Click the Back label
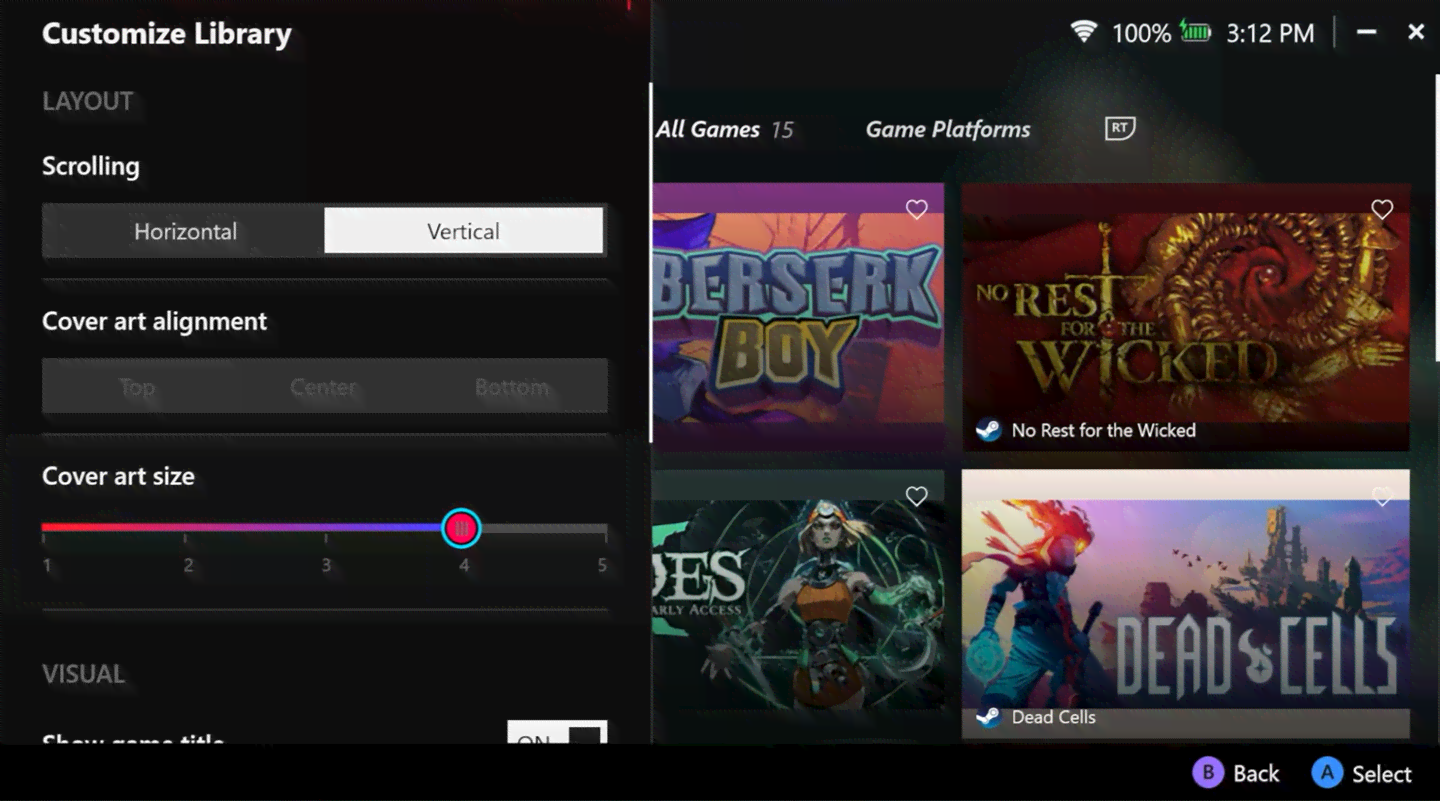 1256,774
